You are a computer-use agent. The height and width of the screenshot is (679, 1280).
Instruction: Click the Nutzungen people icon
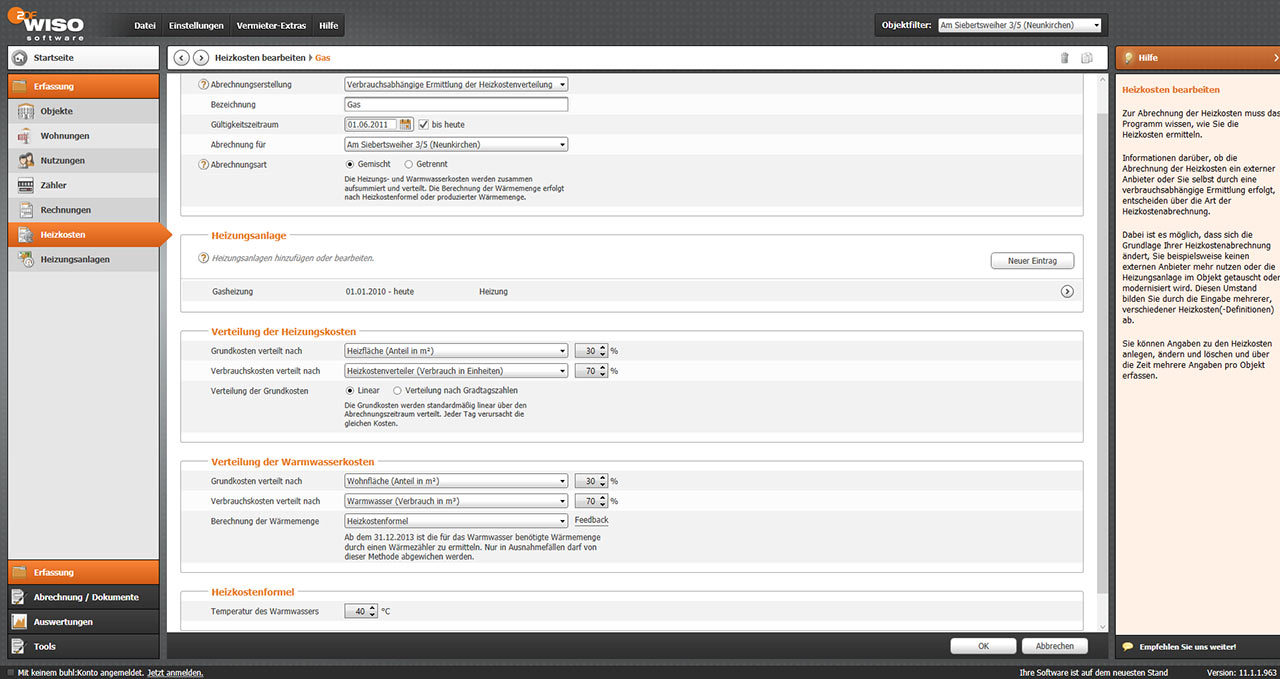click(x=25, y=160)
